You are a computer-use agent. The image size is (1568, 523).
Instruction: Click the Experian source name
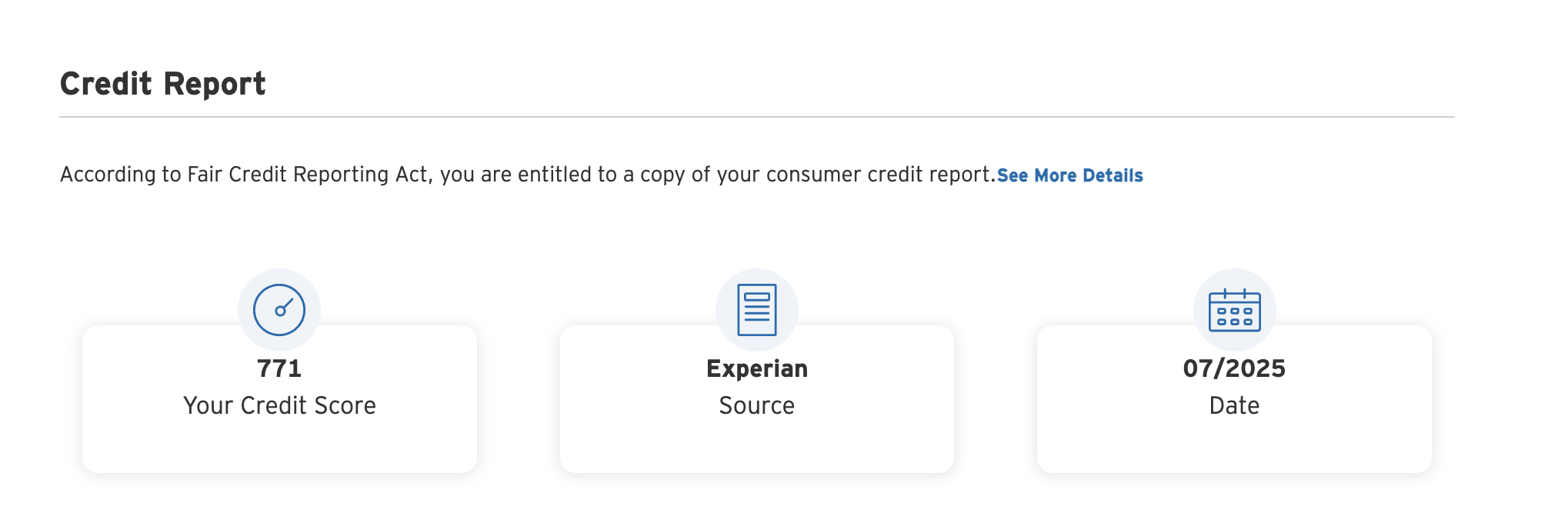[x=757, y=368]
